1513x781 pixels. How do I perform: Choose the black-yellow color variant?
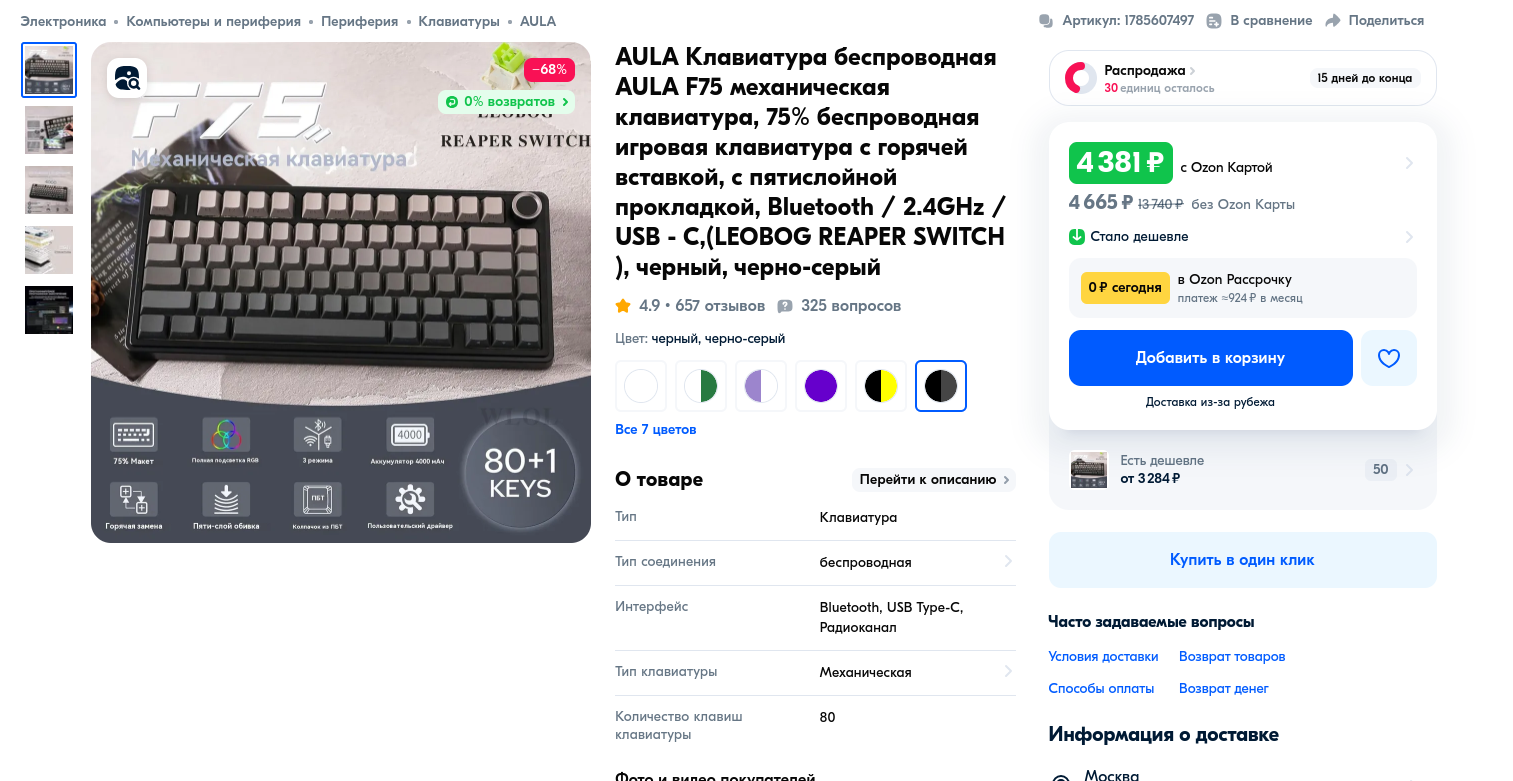coord(881,386)
